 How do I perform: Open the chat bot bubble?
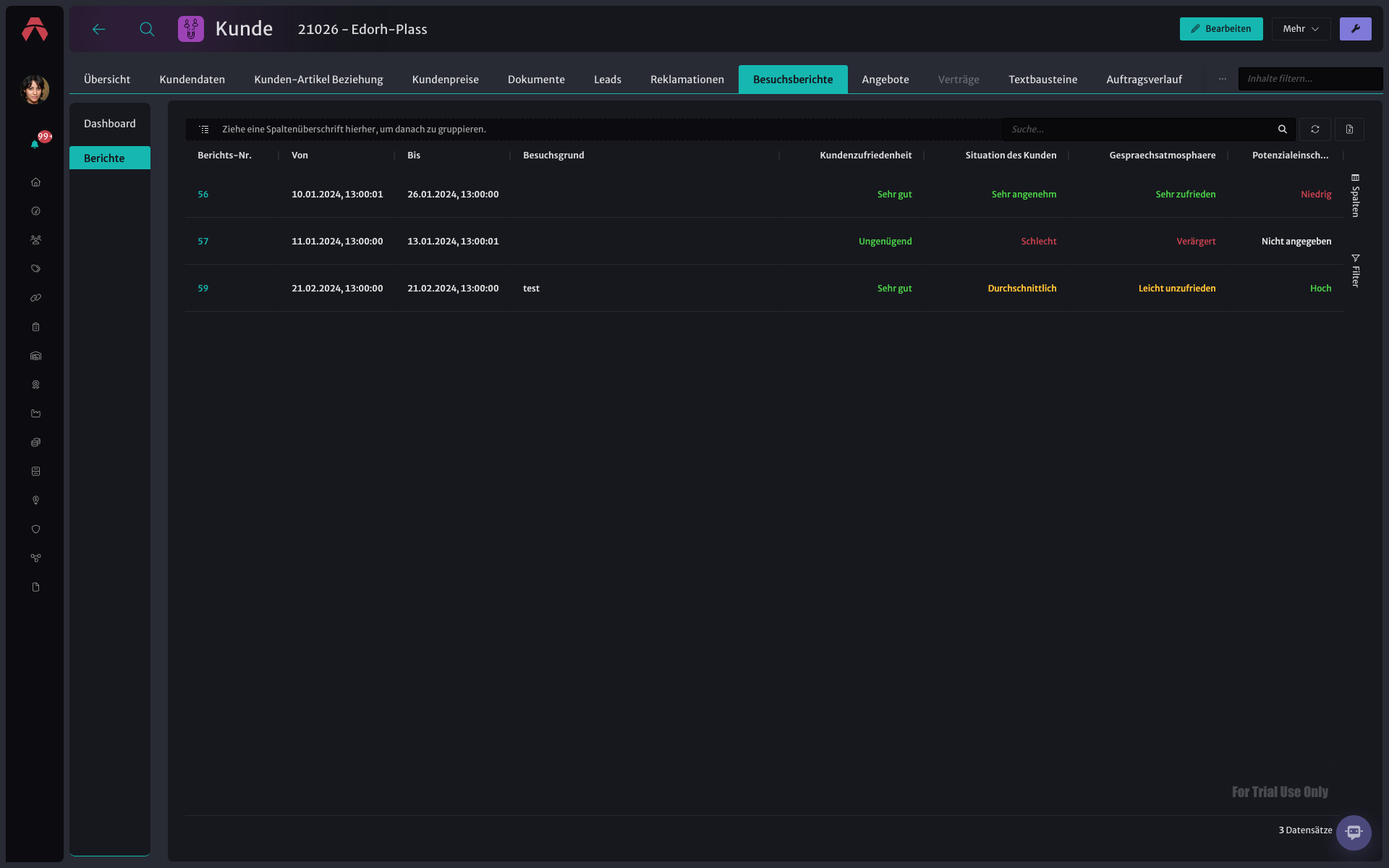pos(1354,833)
